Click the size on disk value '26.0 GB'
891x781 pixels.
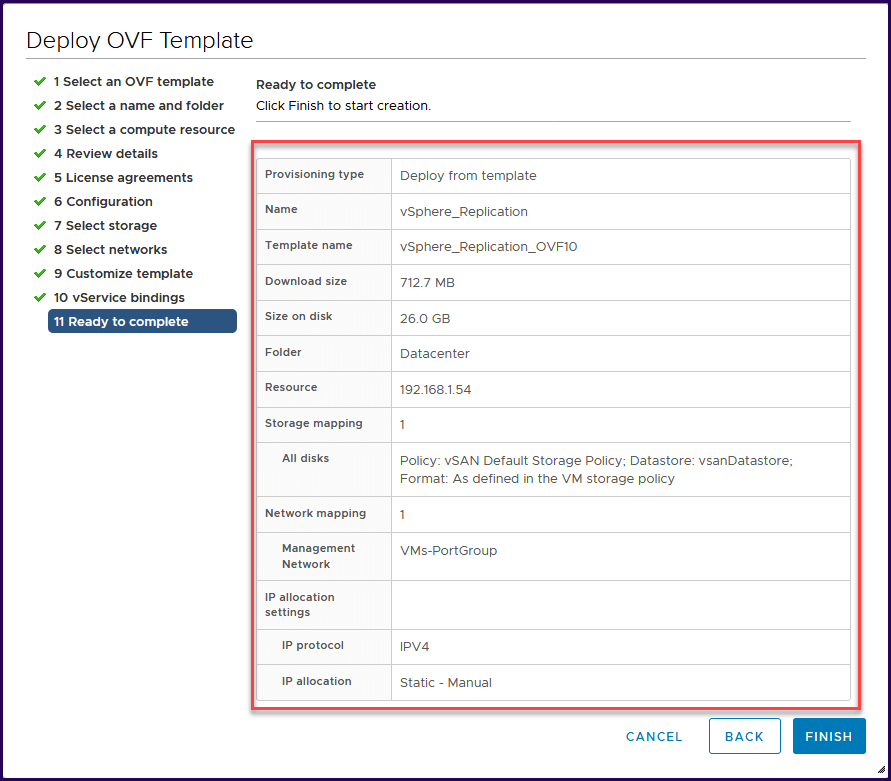coord(424,318)
